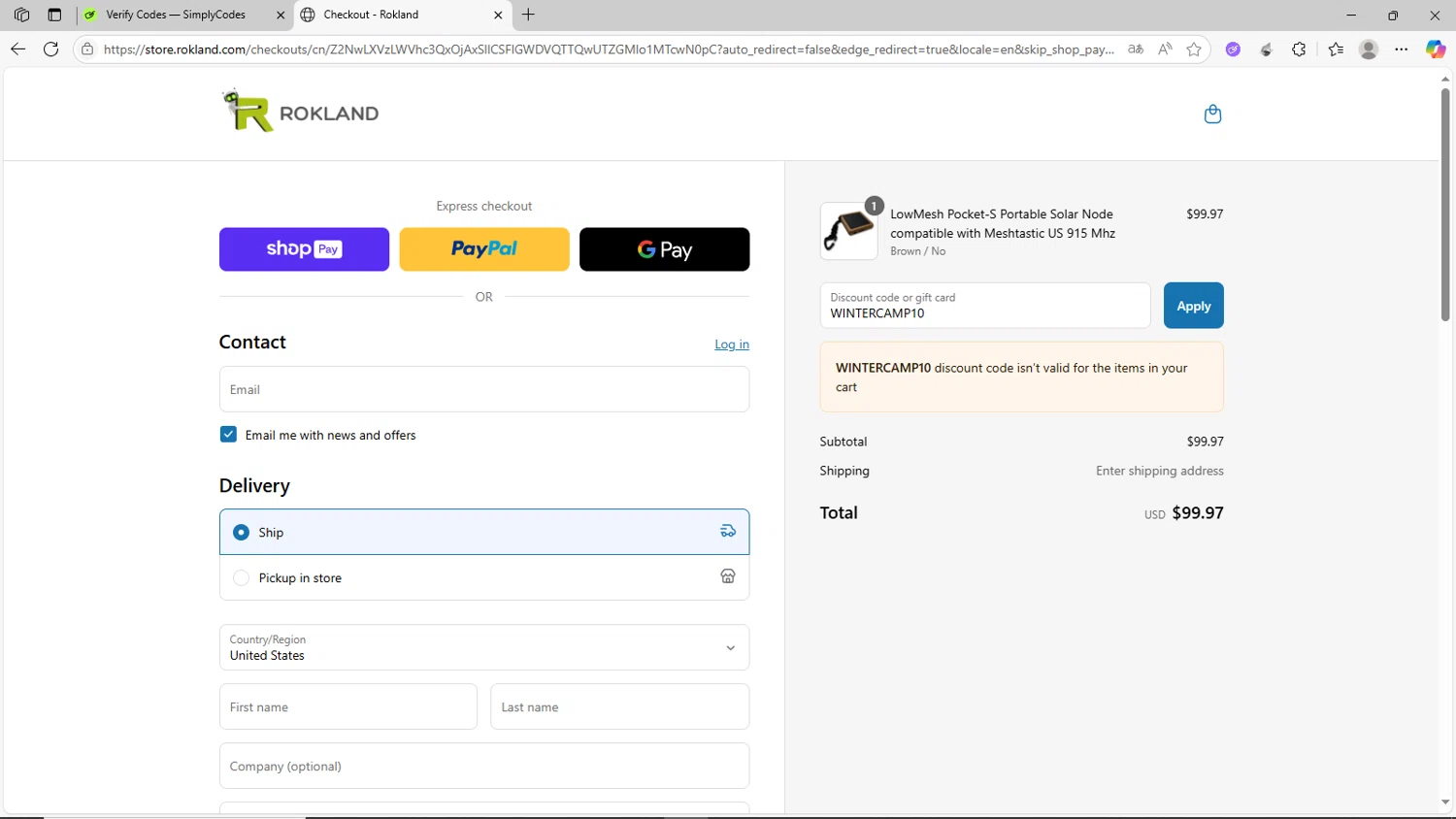1456x819 pixels.
Task: Switch to Verify Codes — SimplyCodes tab
Action: [x=176, y=15]
